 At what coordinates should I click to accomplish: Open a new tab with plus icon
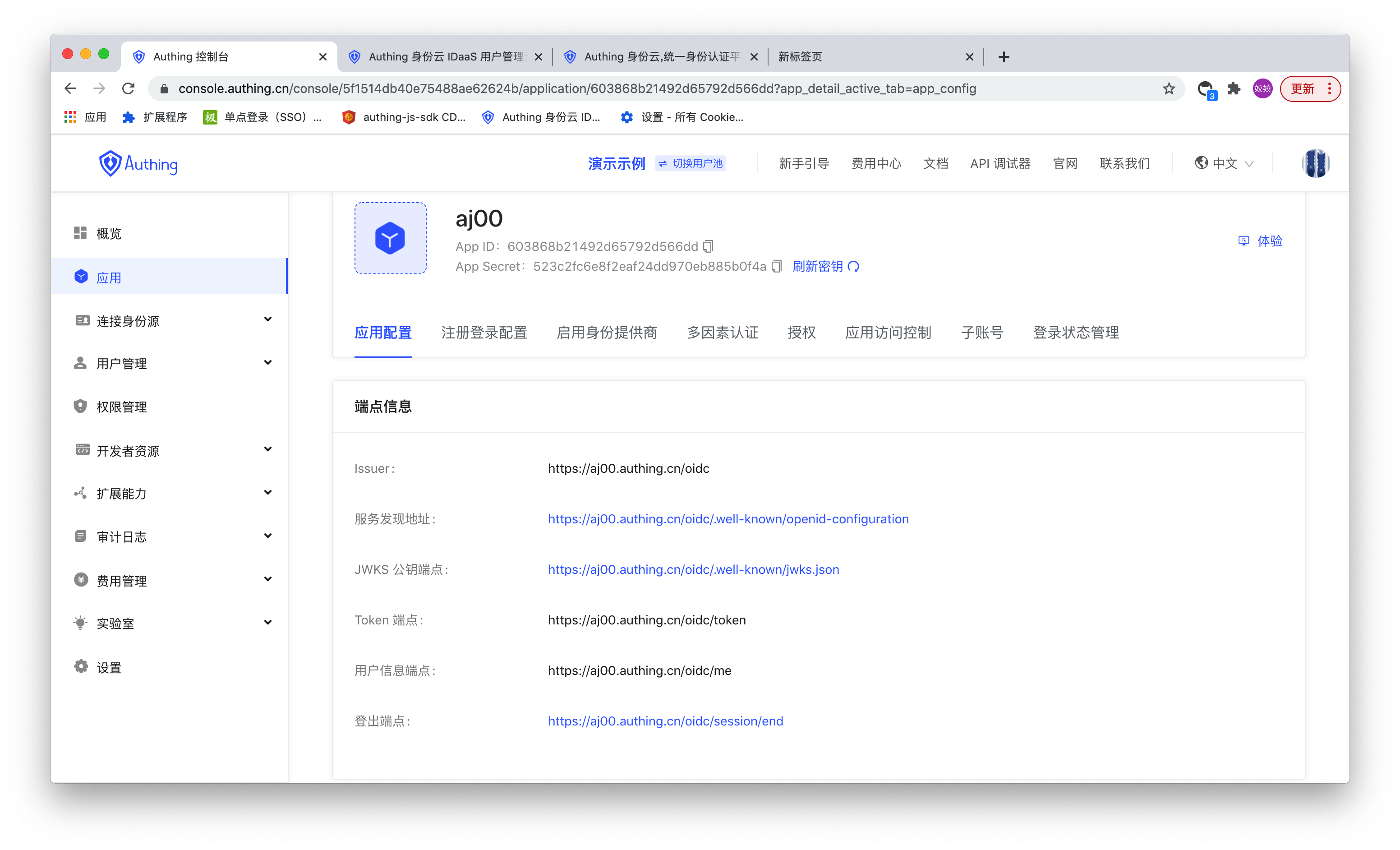1004,57
